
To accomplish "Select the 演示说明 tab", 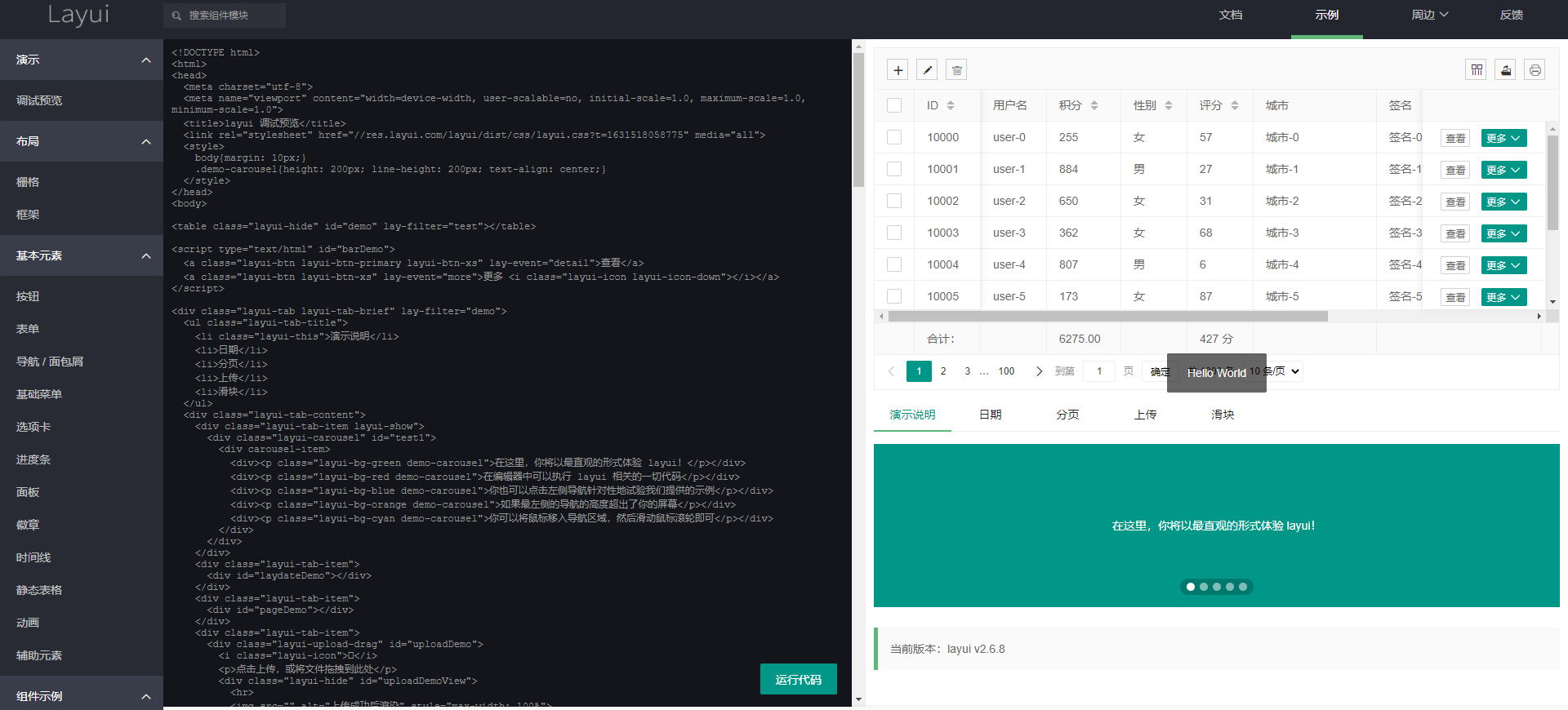I will (912, 415).
